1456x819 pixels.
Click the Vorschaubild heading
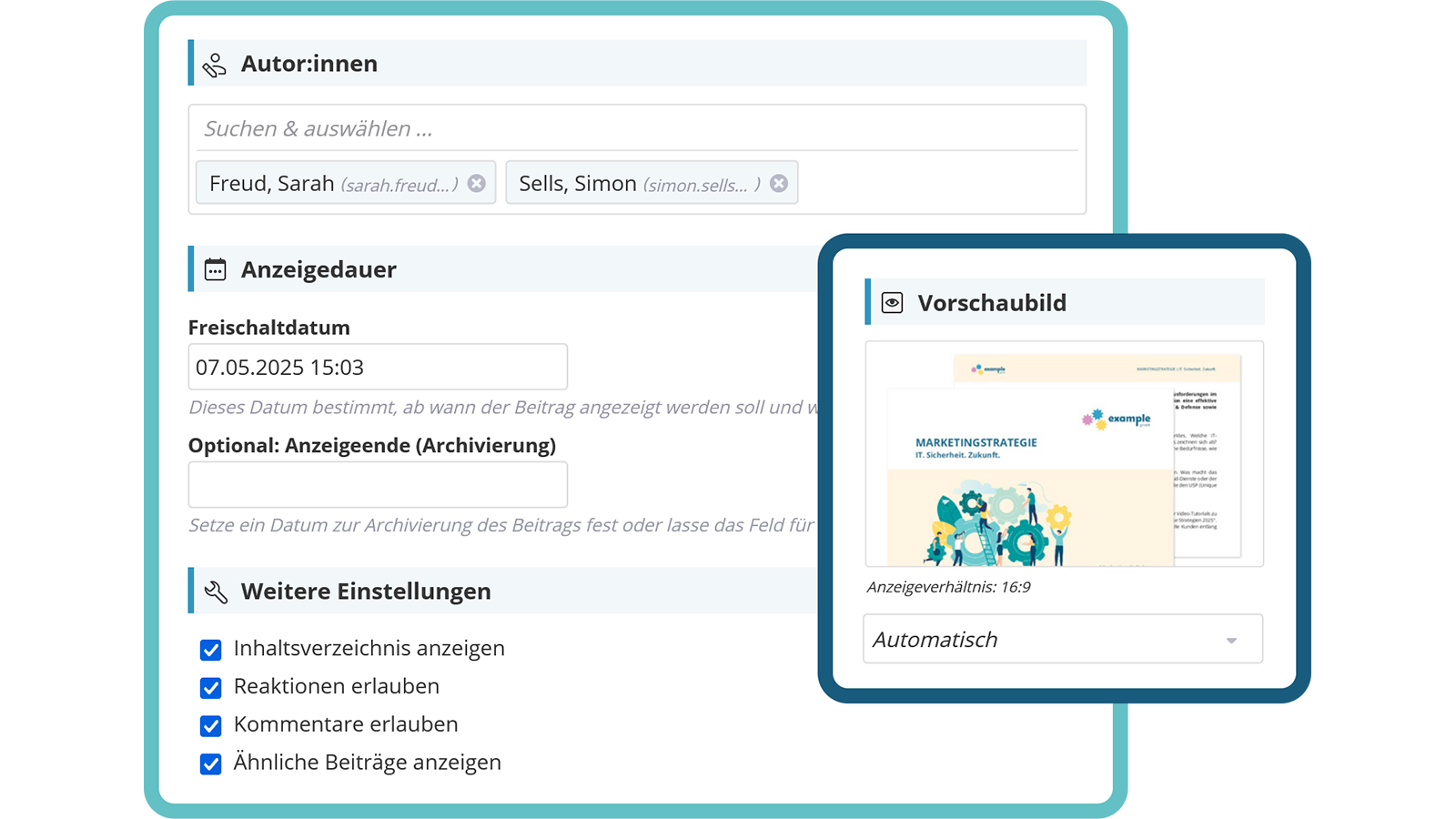992,303
